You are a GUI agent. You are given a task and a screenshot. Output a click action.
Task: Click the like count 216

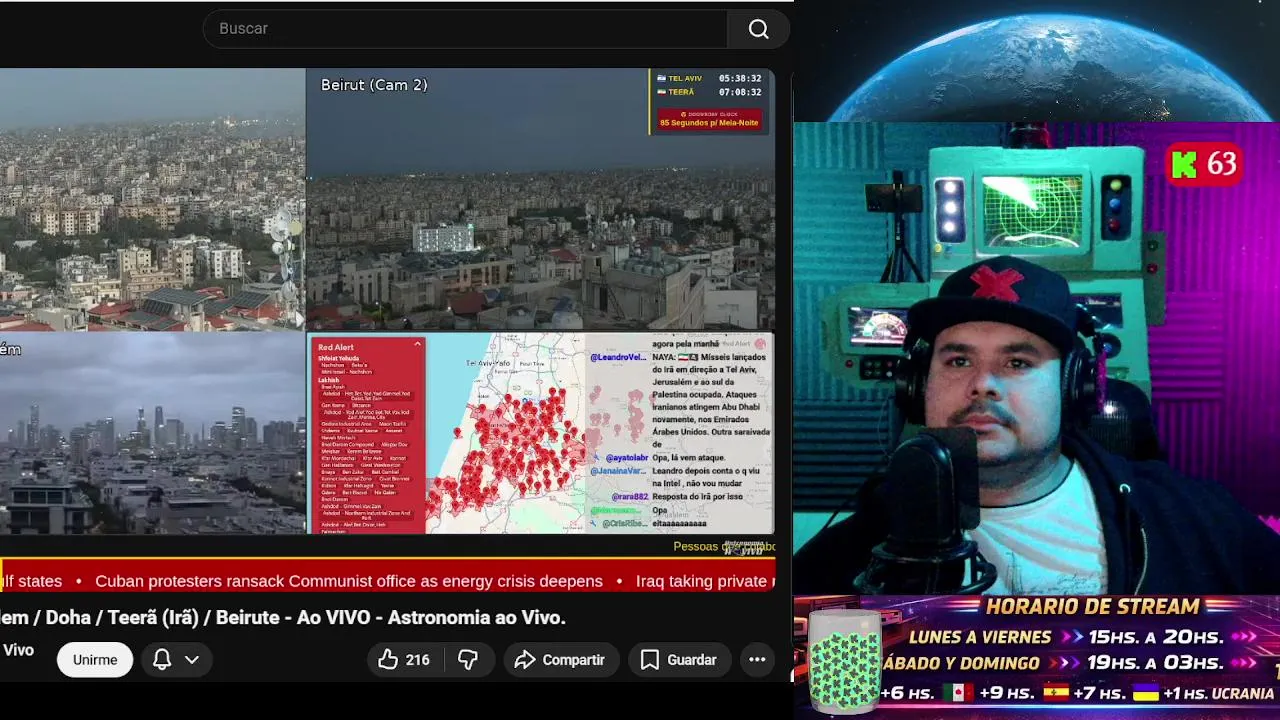coord(418,660)
